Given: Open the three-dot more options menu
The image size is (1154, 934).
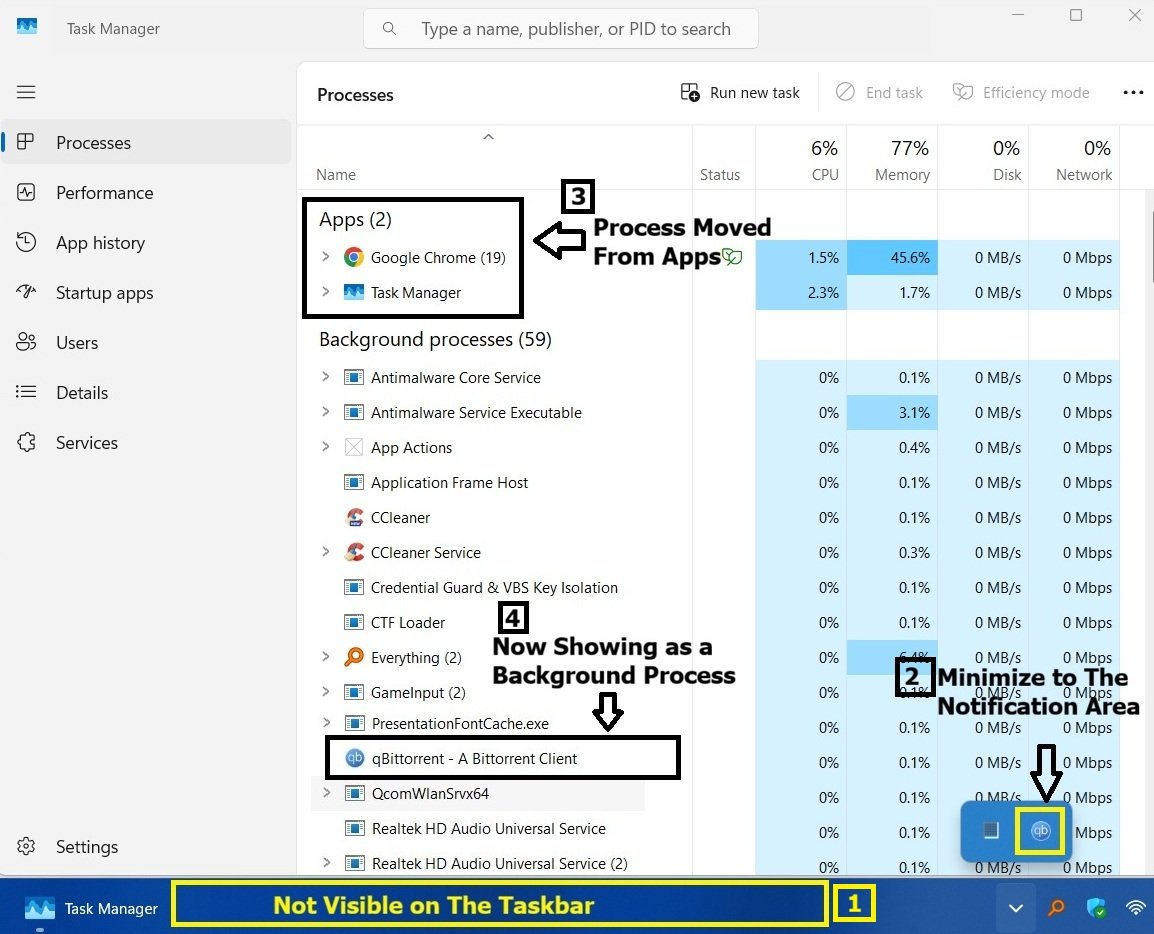Looking at the screenshot, I should (x=1133, y=93).
